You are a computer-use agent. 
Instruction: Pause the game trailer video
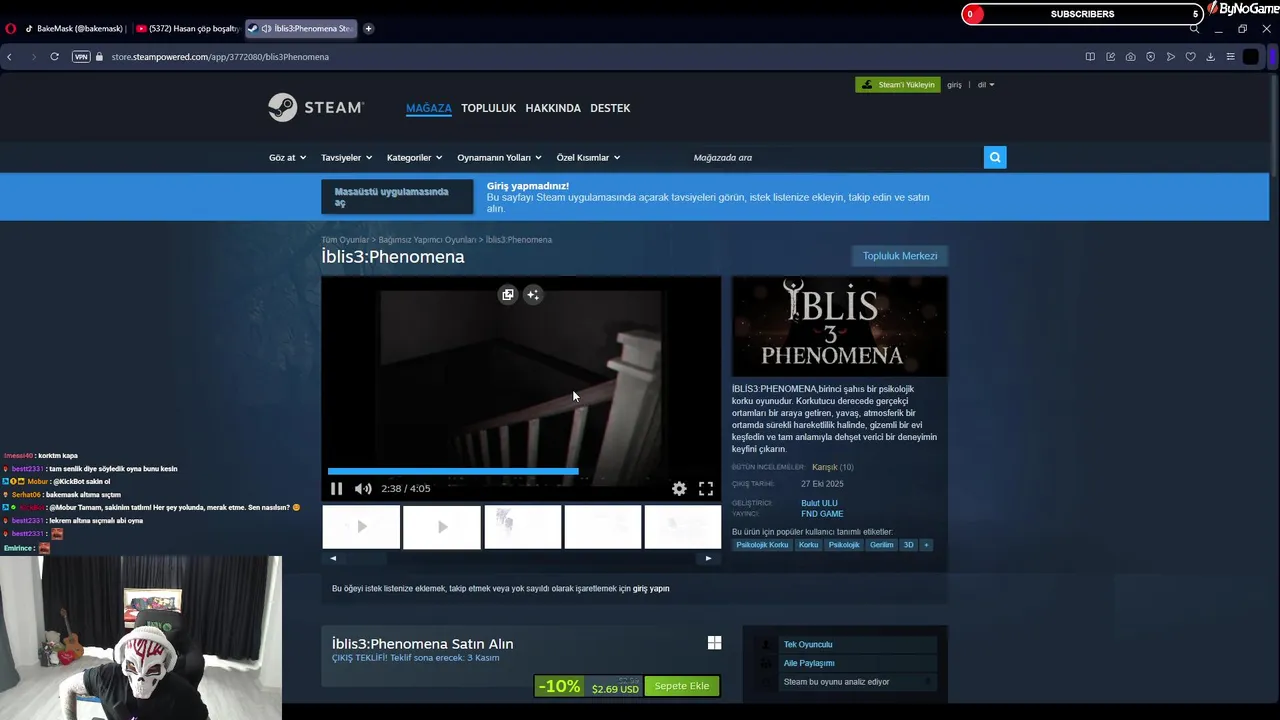click(x=336, y=489)
